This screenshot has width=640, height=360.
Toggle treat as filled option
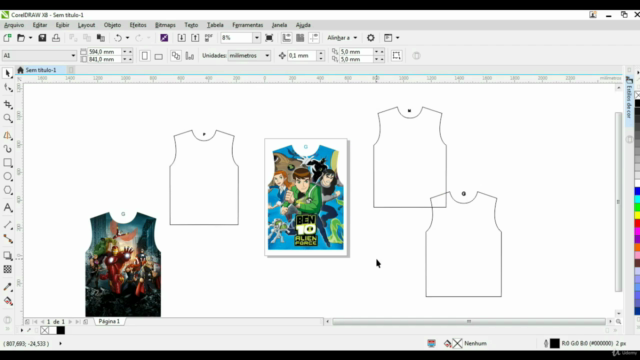point(396,56)
